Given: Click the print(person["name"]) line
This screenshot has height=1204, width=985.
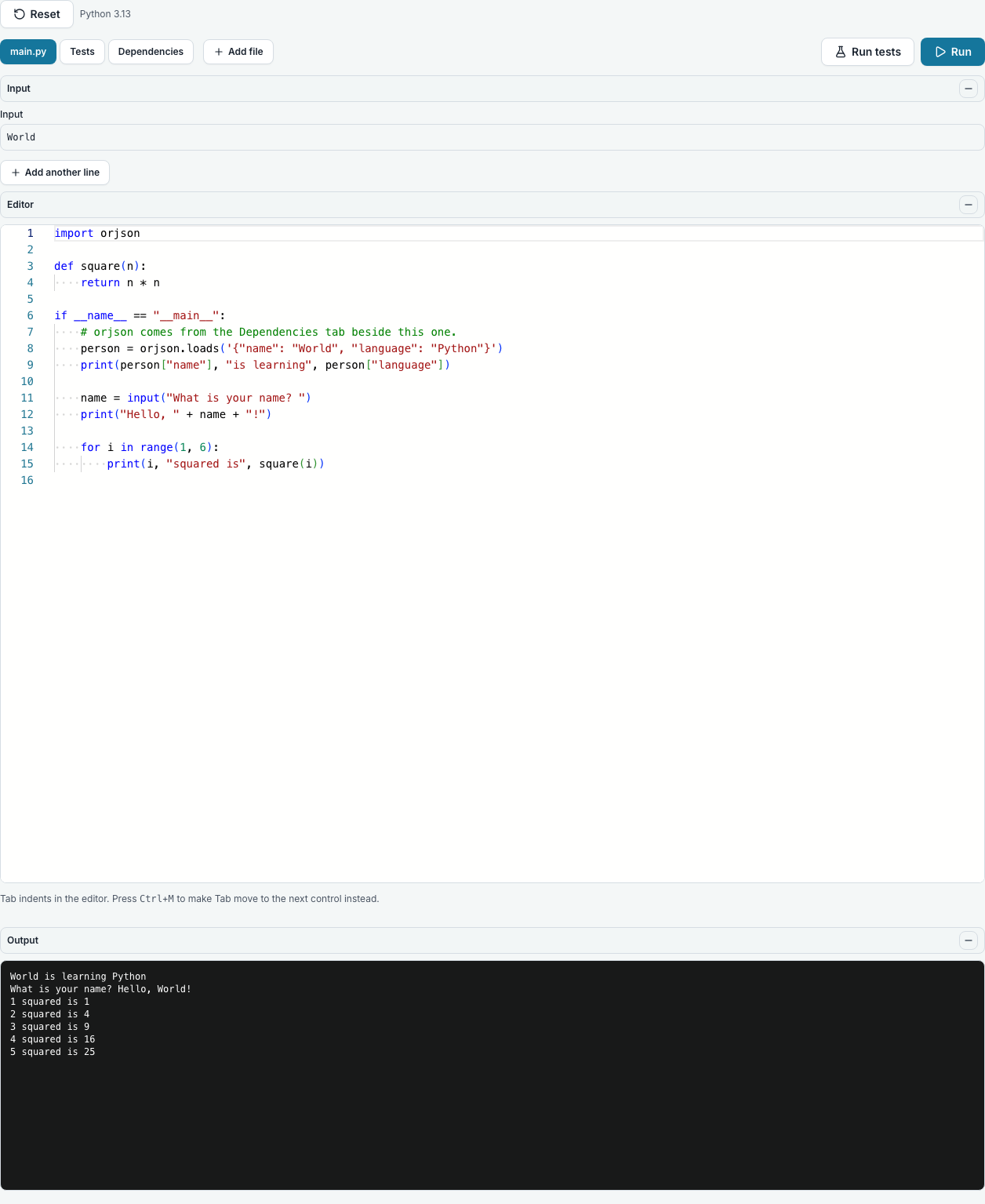Looking at the screenshot, I should [x=265, y=365].
